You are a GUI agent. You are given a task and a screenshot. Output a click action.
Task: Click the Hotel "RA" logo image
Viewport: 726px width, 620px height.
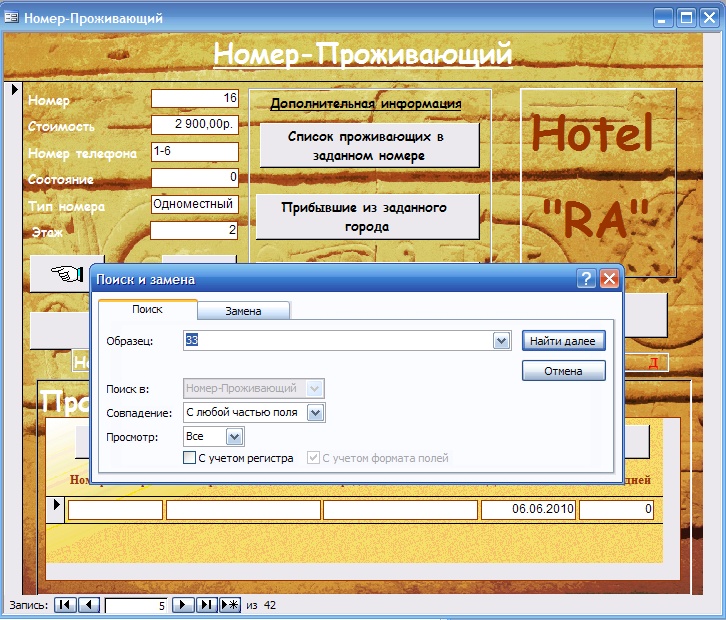point(598,183)
